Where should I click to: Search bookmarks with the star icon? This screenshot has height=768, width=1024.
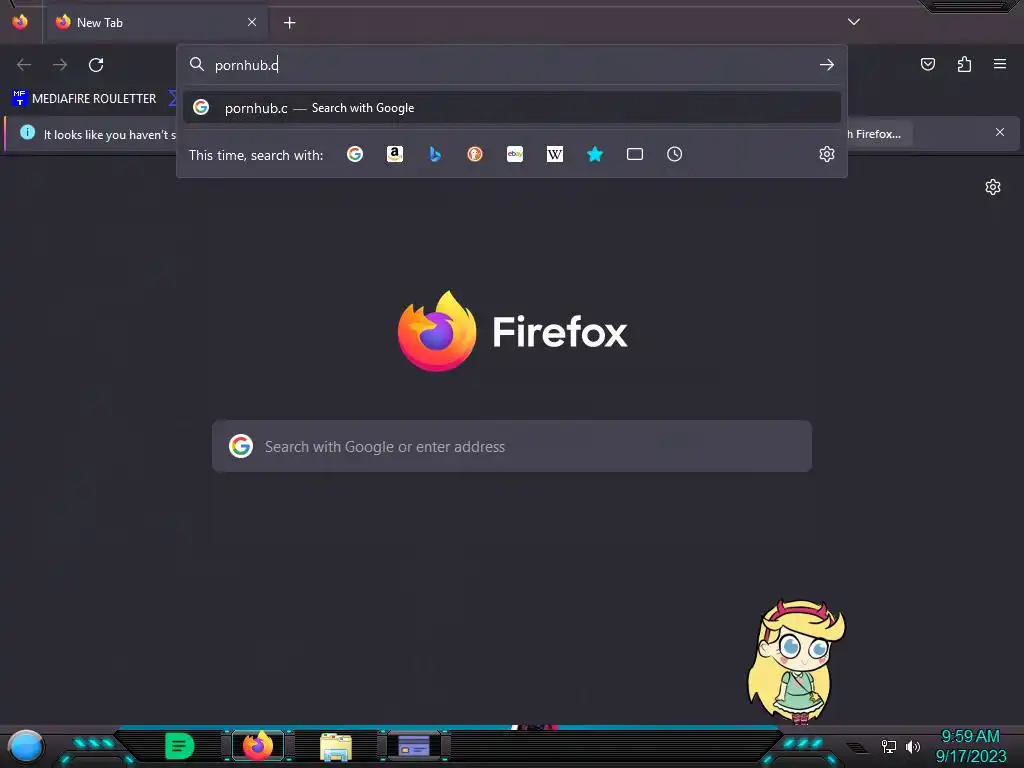click(594, 154)
